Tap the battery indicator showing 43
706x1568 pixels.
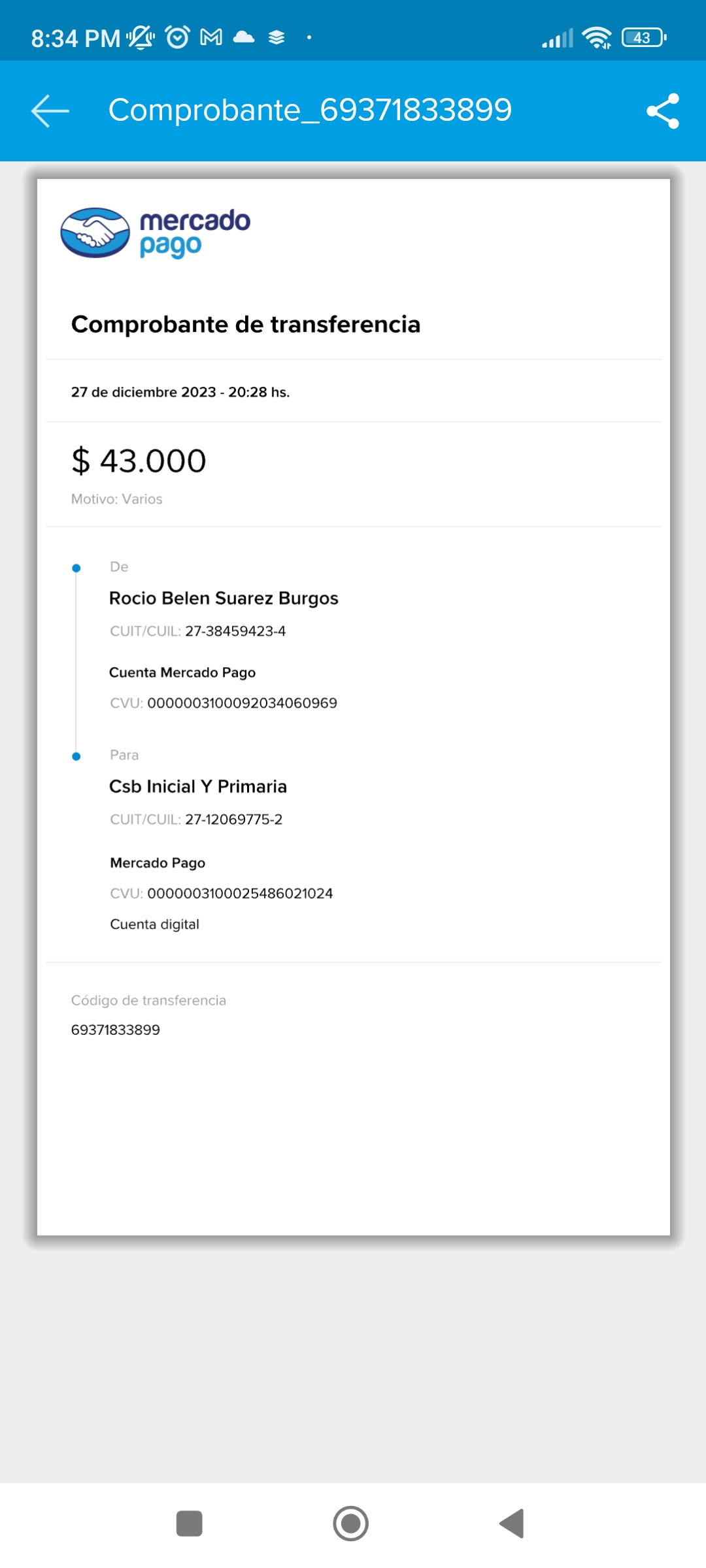click(x=644, y=38)
